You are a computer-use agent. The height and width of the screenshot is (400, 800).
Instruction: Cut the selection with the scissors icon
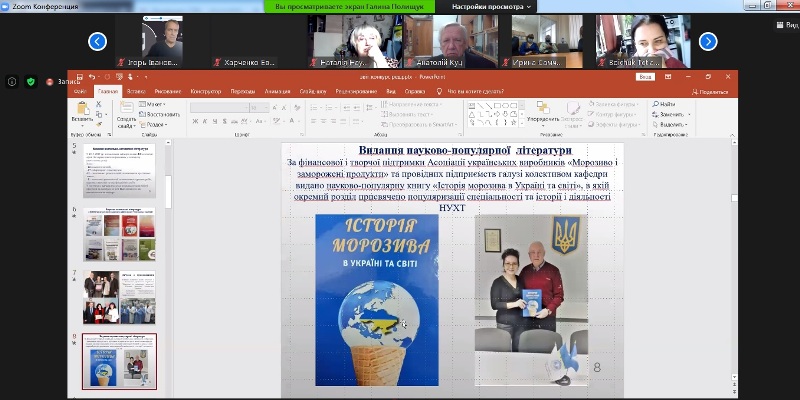point(98,104)
